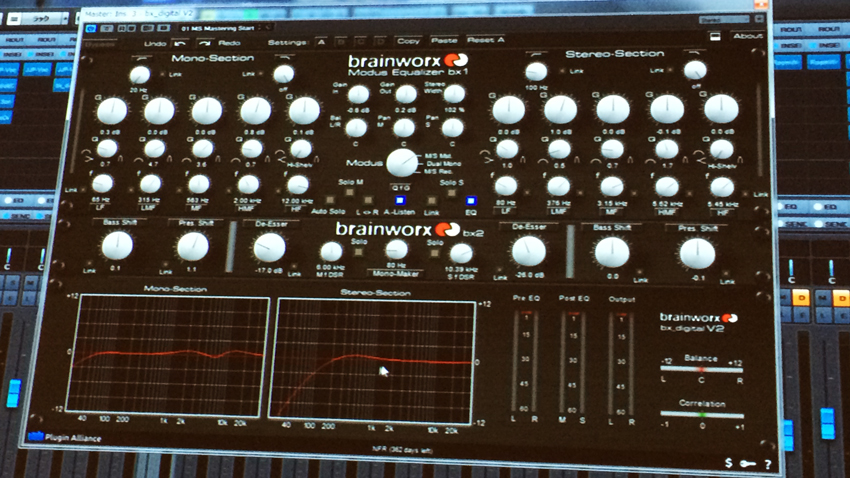Click the large Modus selector knob
850x478 pixels.
coord(402,163)
